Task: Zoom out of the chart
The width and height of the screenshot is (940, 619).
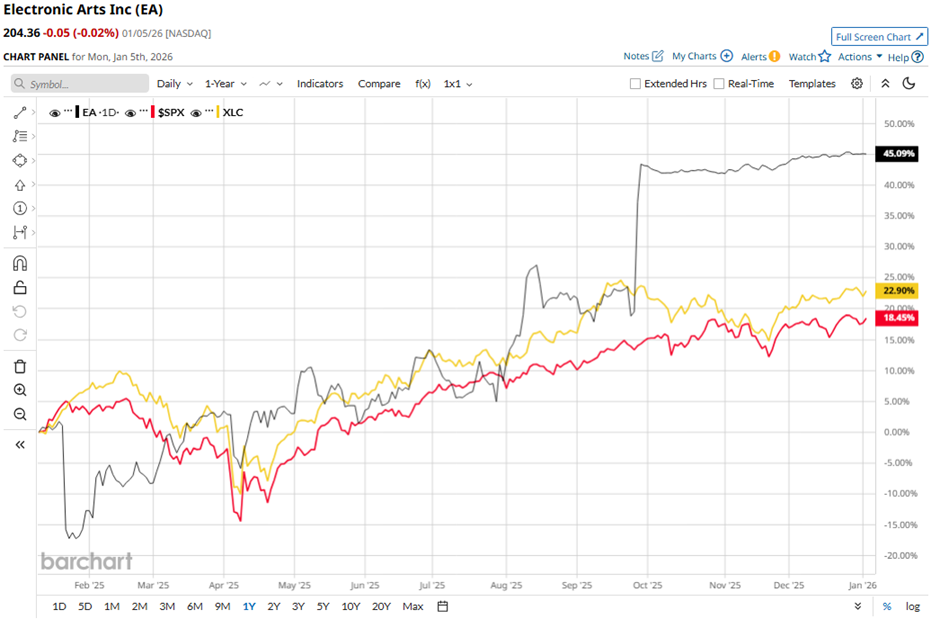Action: click(x=20, y=414)
